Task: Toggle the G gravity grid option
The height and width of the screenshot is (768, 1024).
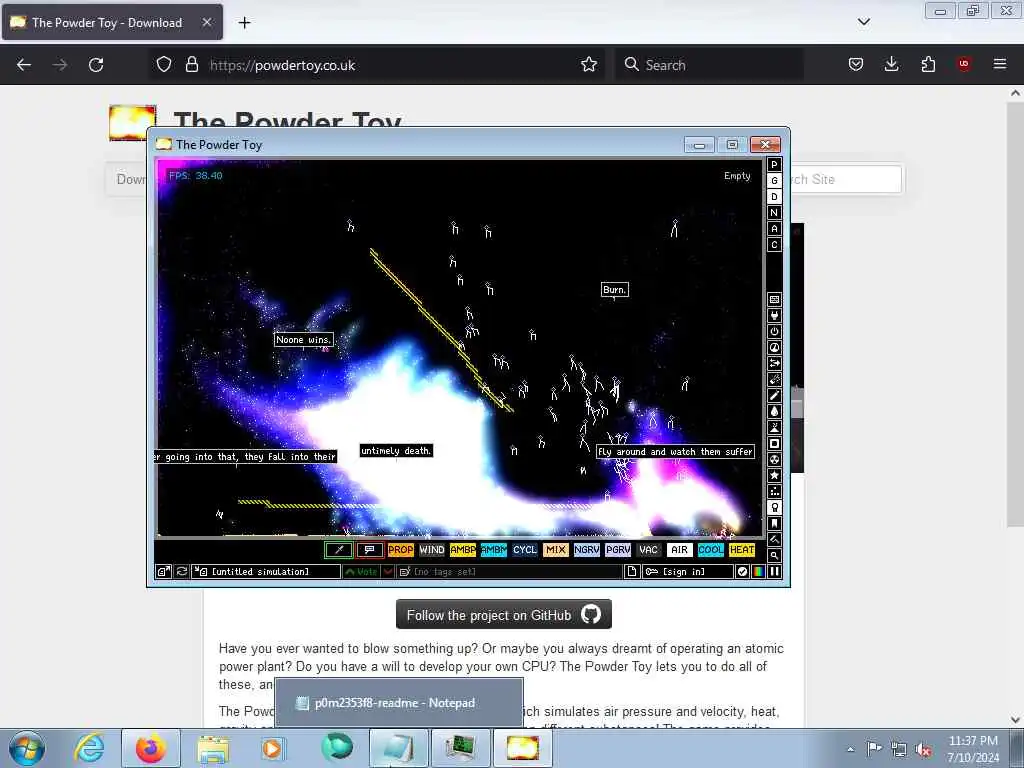Action: 774,180
